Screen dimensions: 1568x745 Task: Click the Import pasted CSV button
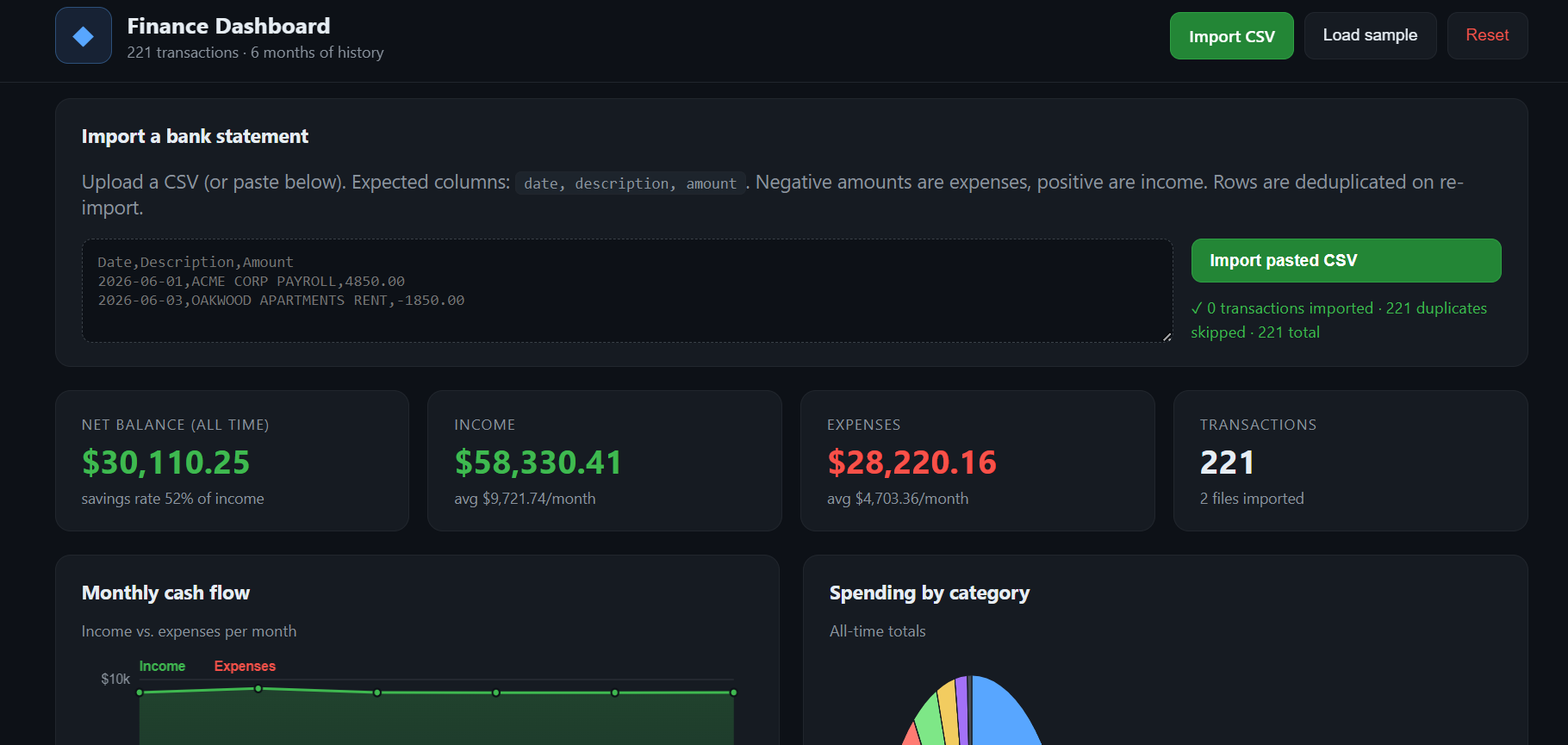tap(1346, 260)
